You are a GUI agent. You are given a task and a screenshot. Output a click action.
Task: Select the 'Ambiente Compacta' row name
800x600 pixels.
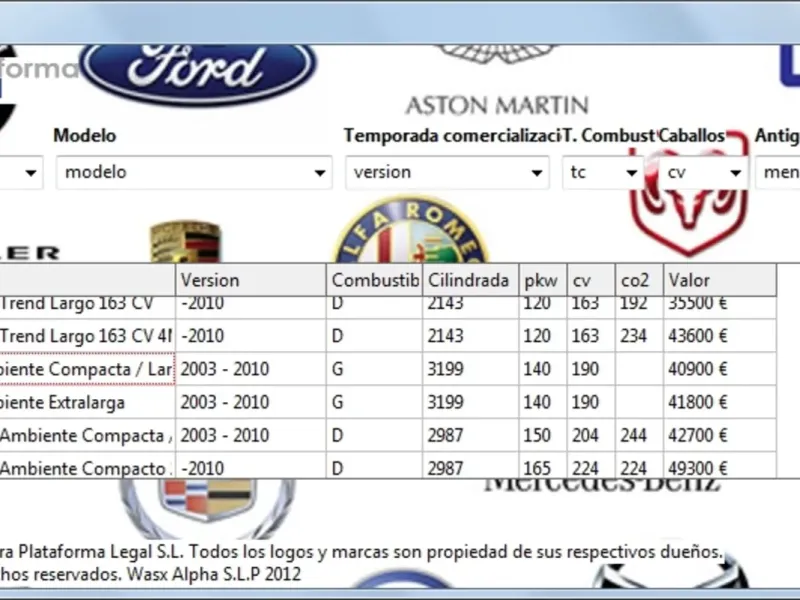coord(87,436)
